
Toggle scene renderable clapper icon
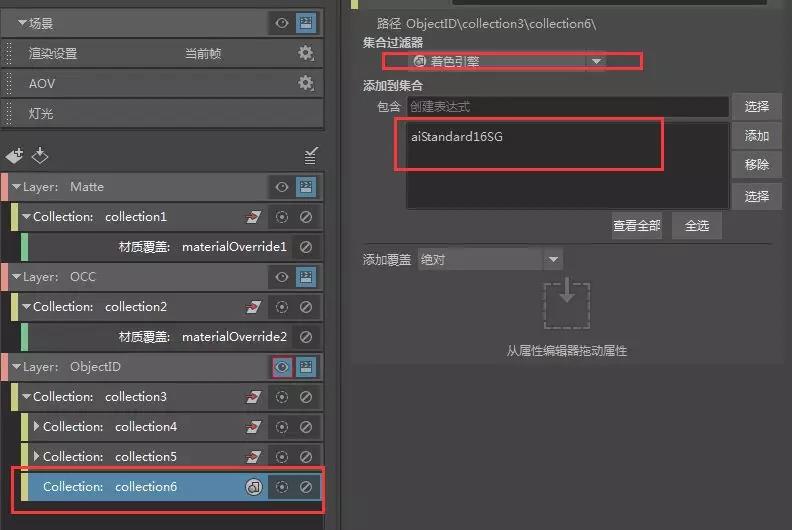(306, 23)
